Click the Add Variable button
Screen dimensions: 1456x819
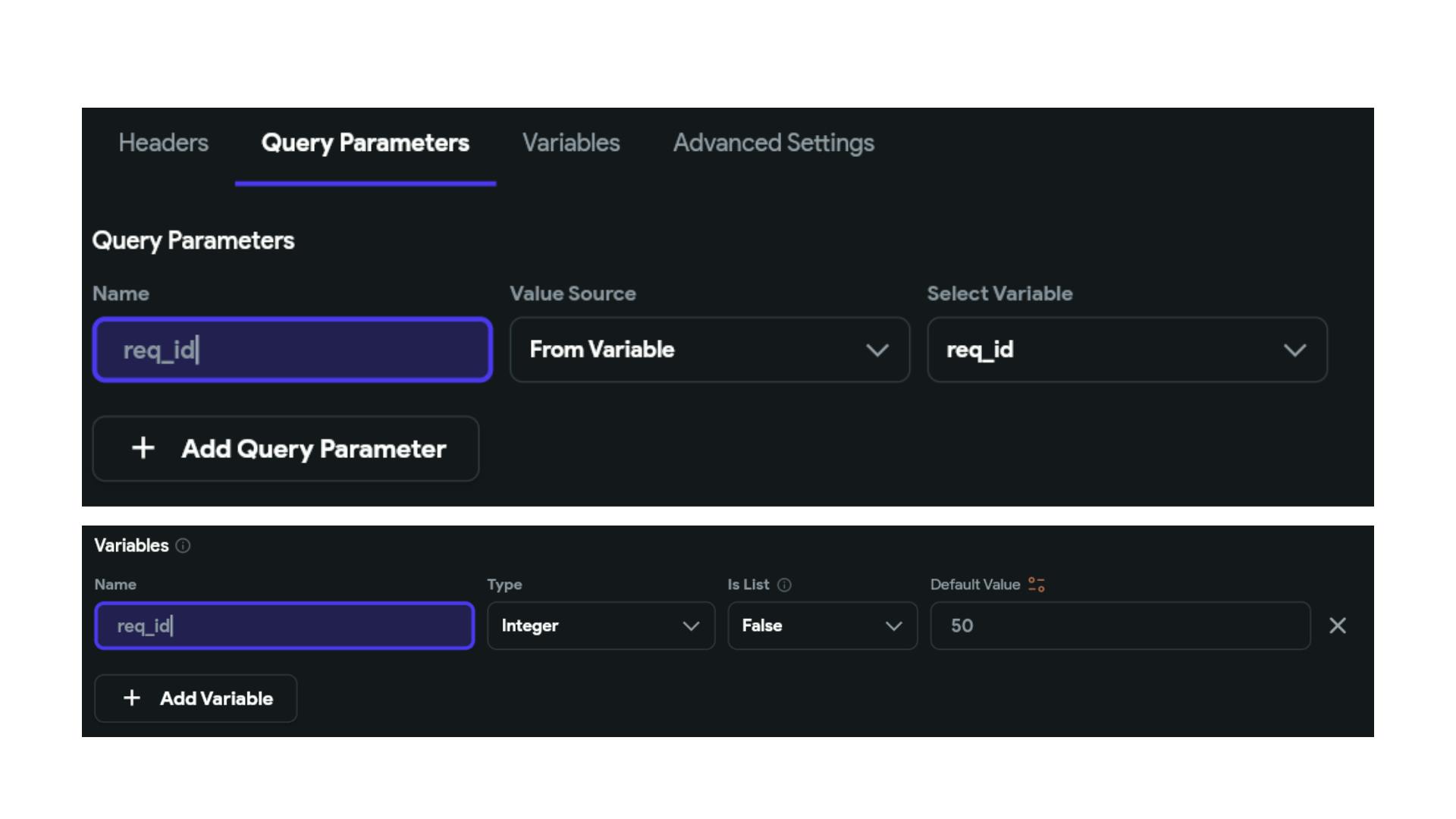[x=196, y=698]
